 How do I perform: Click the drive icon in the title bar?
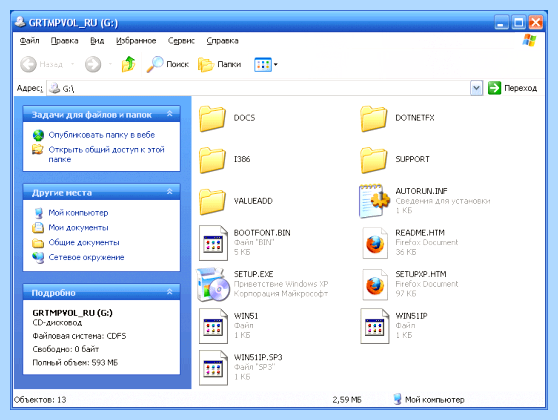point(20,22)
